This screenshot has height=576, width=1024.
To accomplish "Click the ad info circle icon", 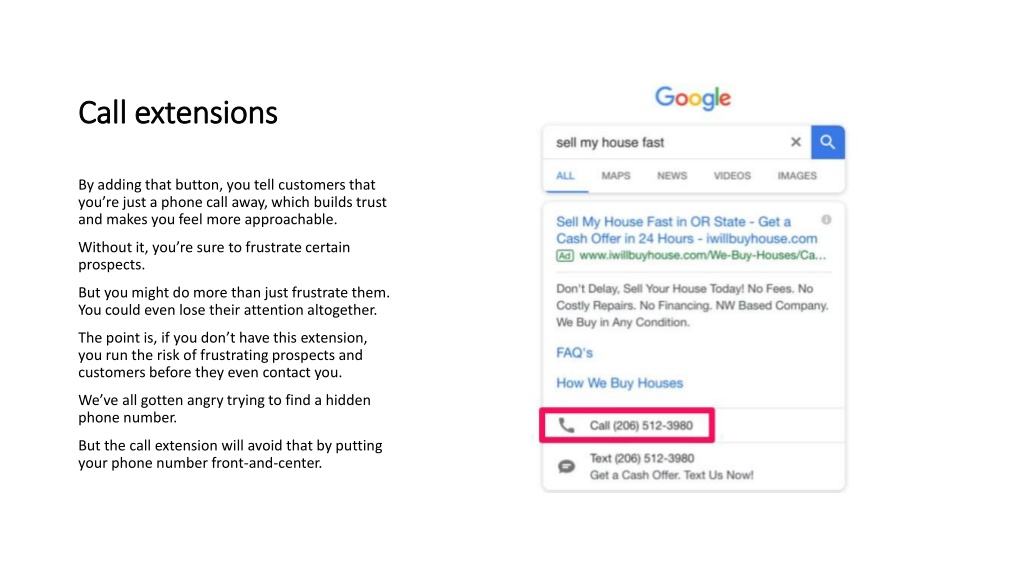I will 826,220.
